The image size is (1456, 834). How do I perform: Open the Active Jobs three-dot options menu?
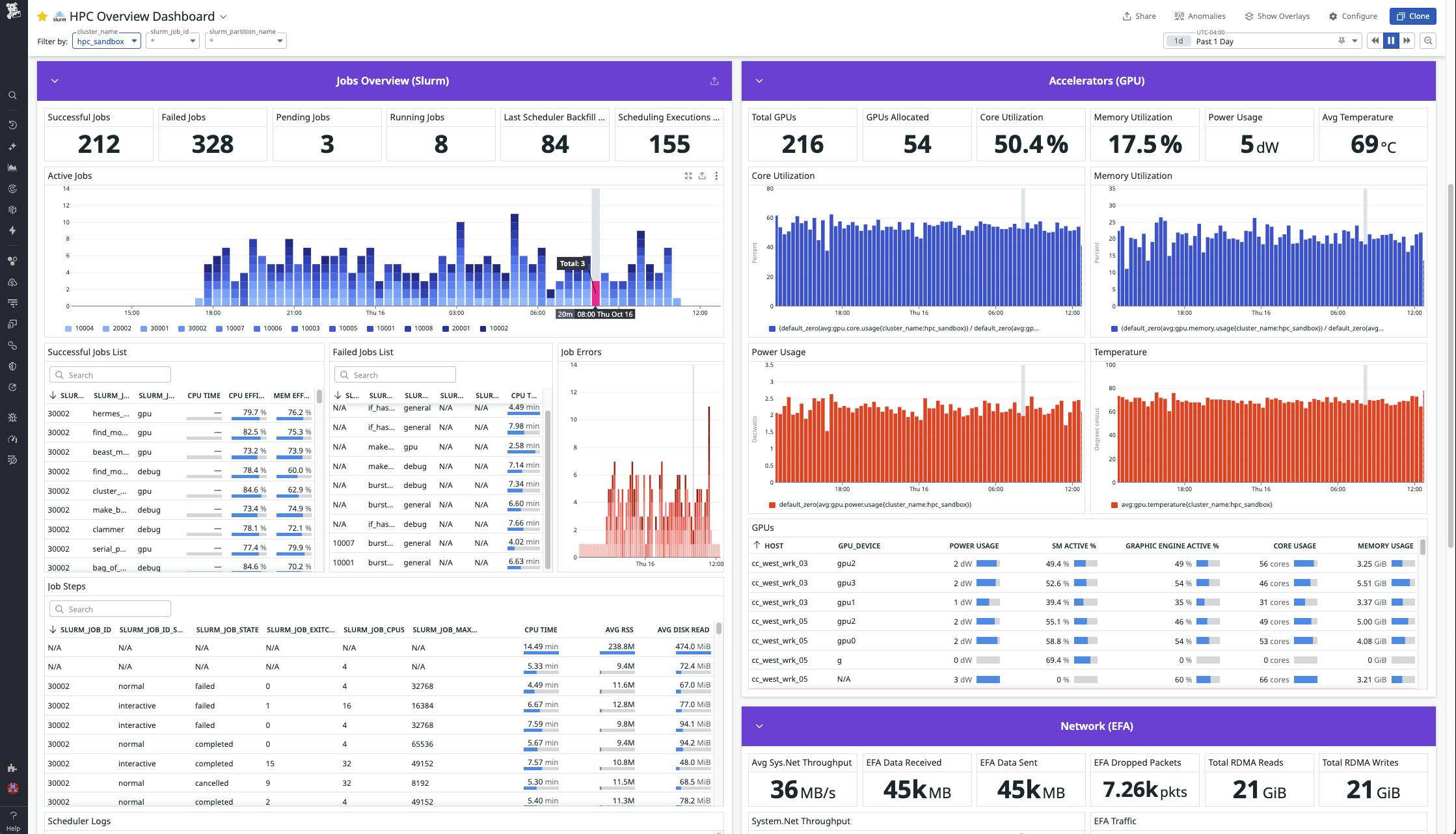(716, 176)
